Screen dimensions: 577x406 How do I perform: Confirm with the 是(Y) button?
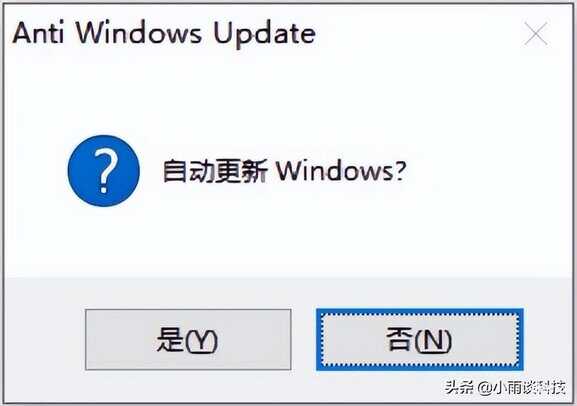click(188, 339)
